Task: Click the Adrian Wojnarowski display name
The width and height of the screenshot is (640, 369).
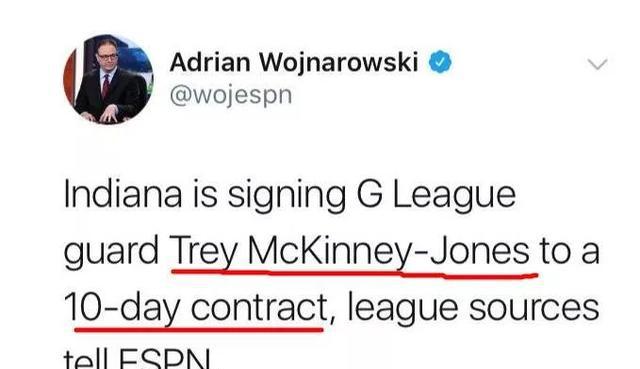Action: 294,63
